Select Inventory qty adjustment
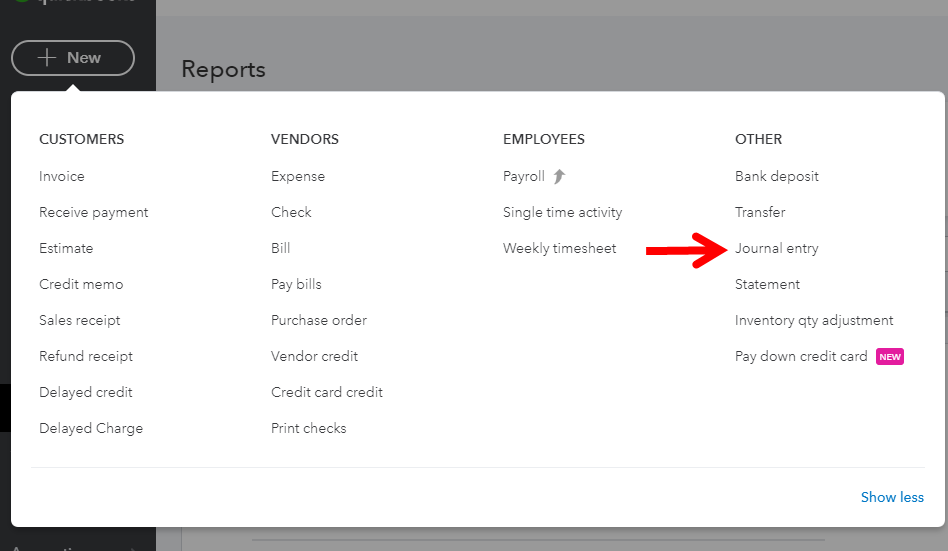 (x=814, y=320)
